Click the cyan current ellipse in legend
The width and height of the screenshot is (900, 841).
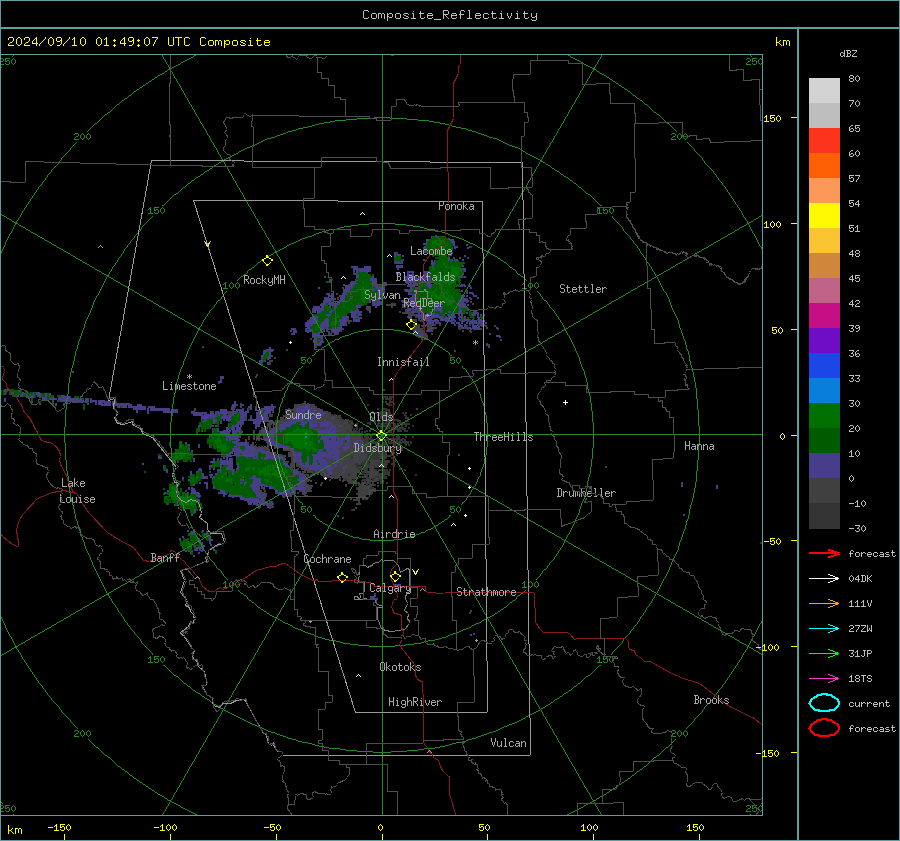click(824, 703)
